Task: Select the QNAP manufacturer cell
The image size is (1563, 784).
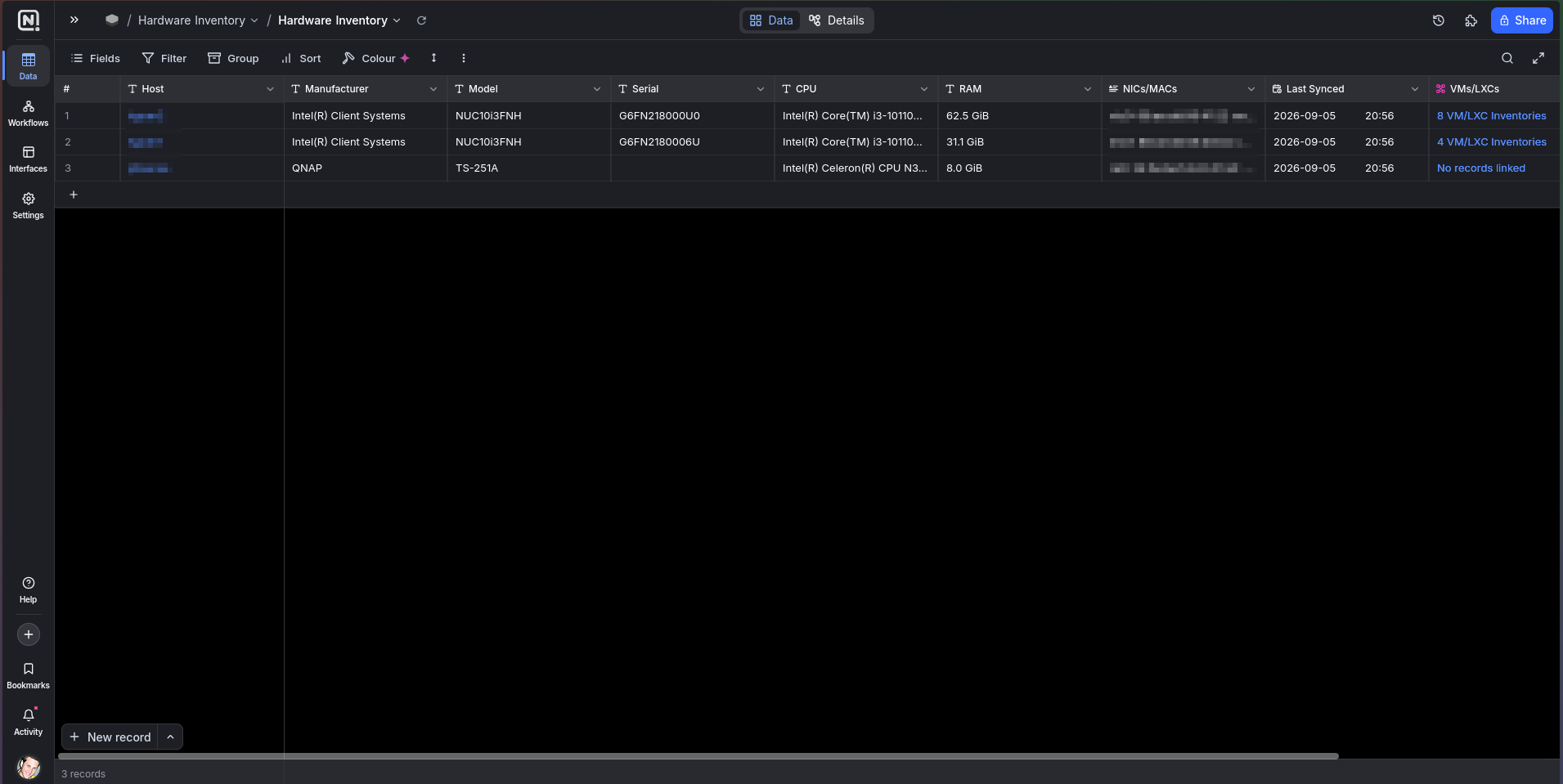Action: pyautogui.click(x=366, y=168)
